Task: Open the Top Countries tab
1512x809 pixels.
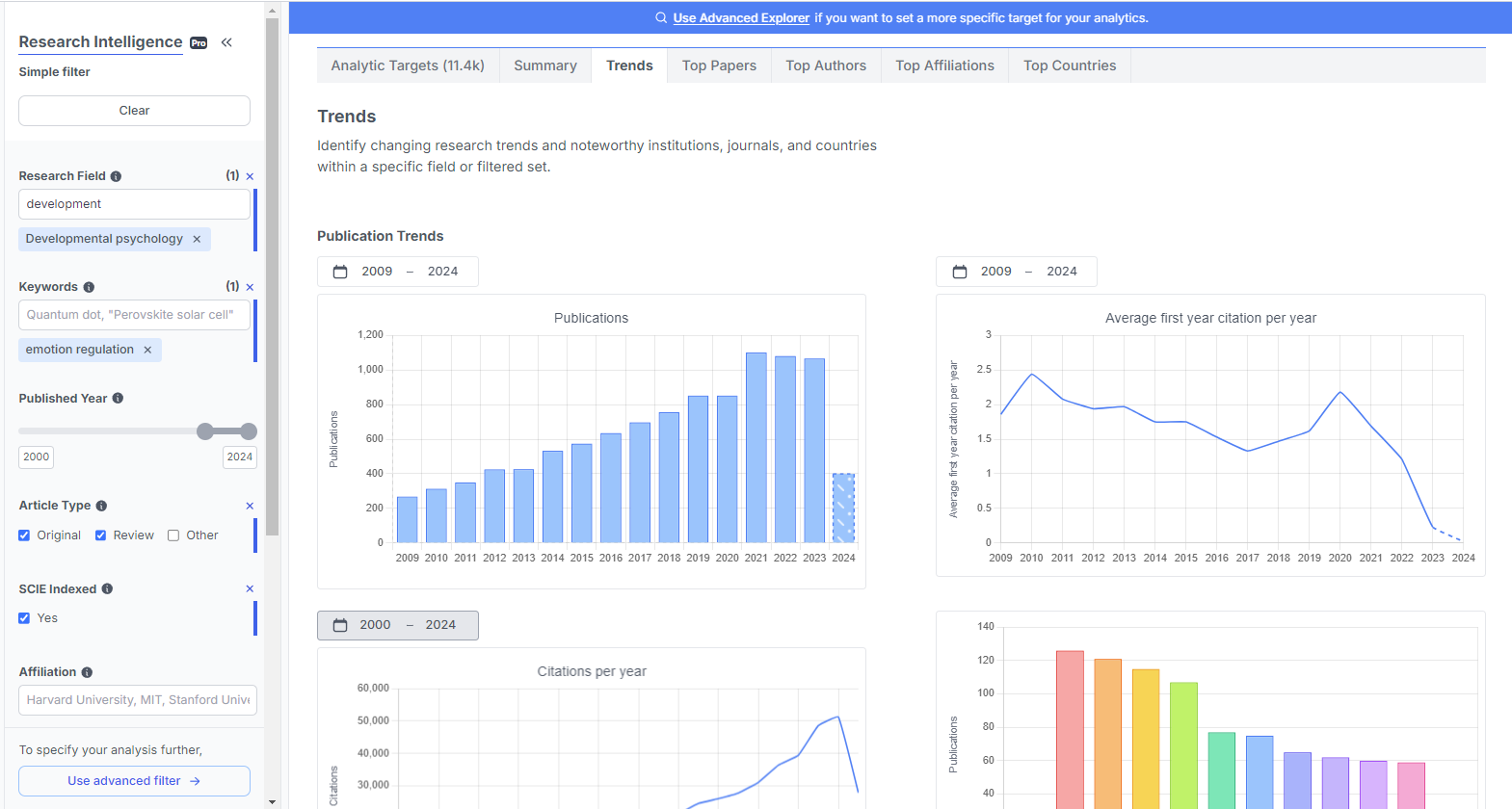Action: tap(1070, 65)
